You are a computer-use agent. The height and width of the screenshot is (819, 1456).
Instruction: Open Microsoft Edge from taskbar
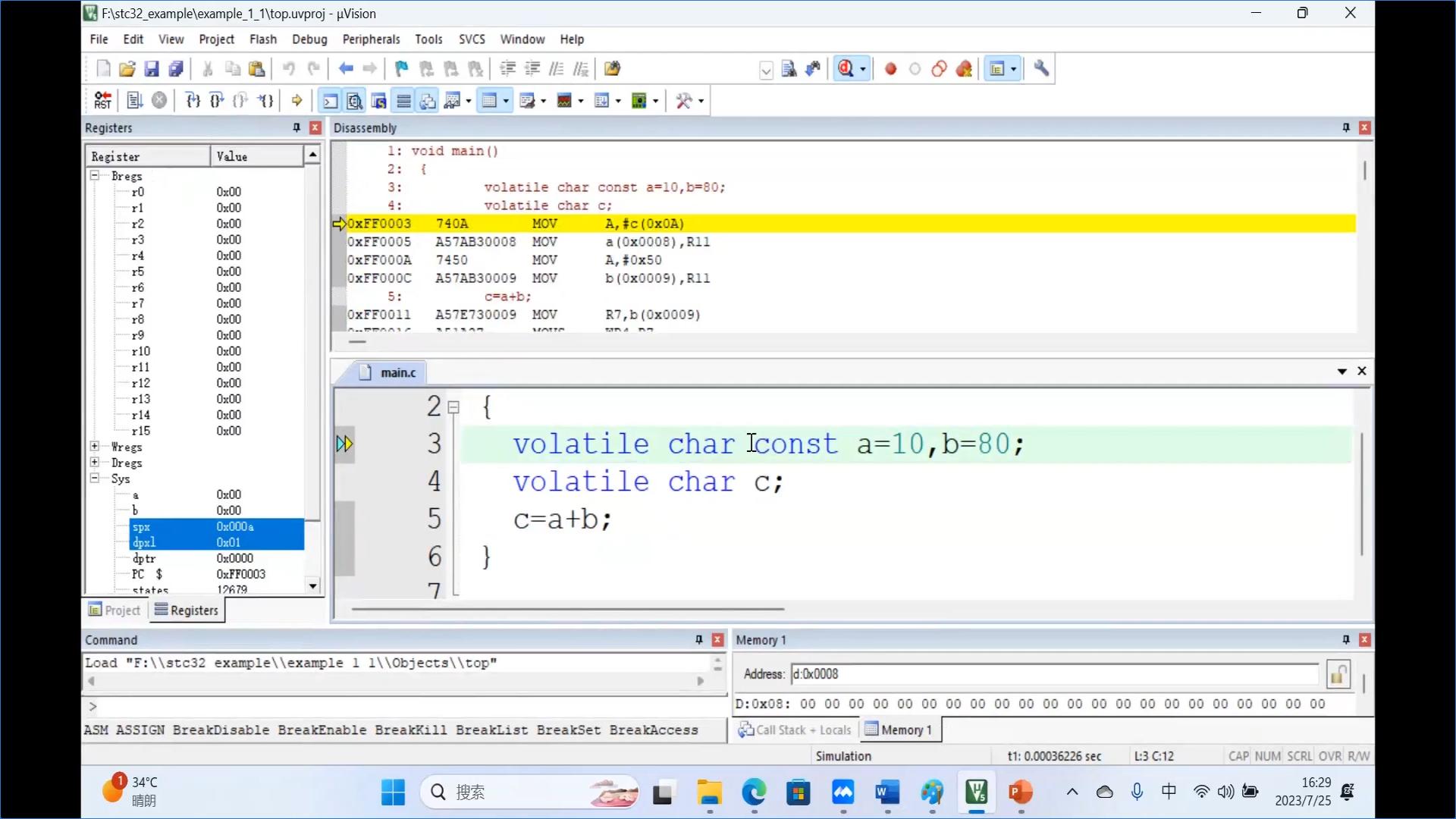(754, 792)
